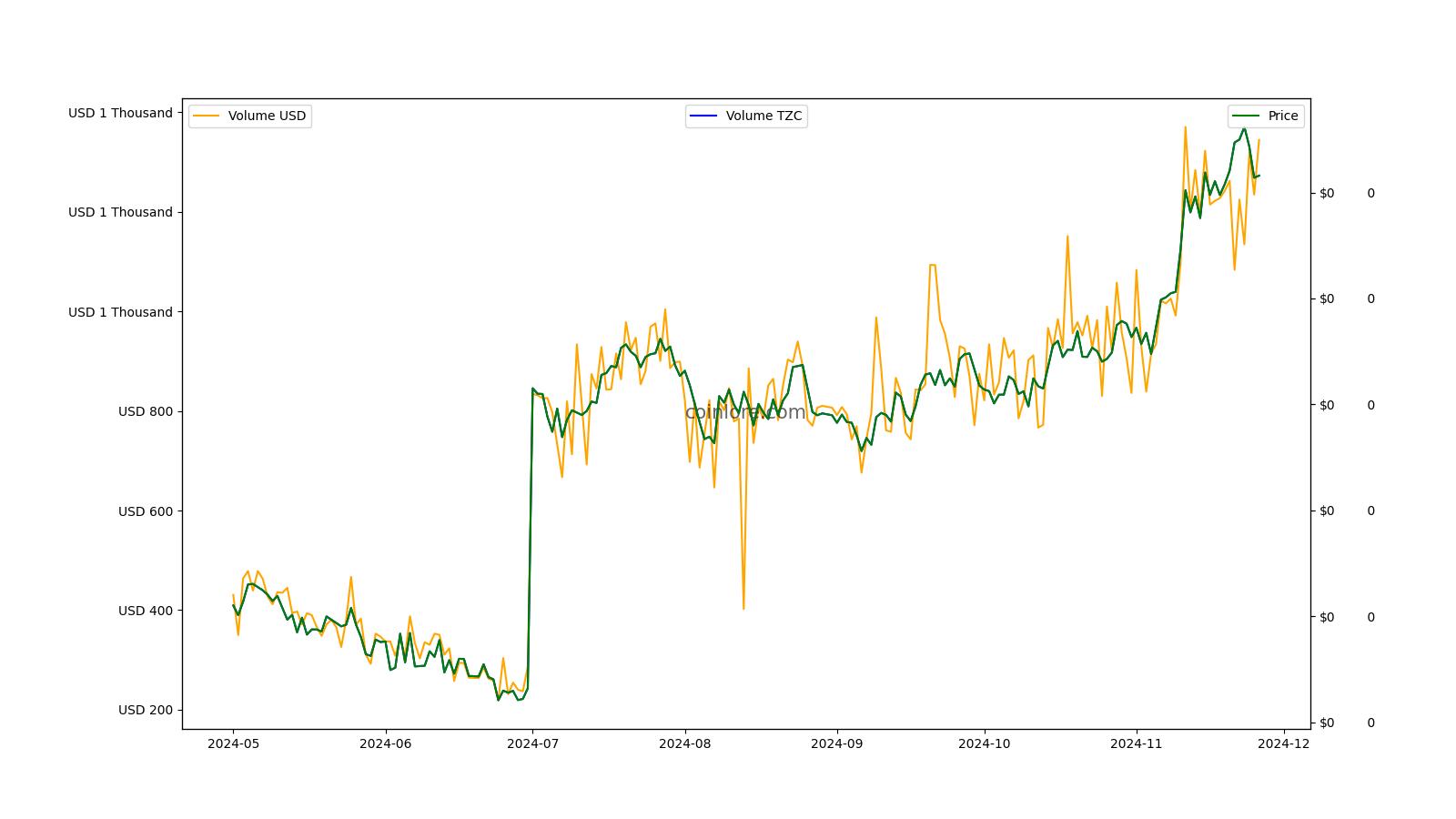Click the 2024-05 x-axis date label

(233, 743)
